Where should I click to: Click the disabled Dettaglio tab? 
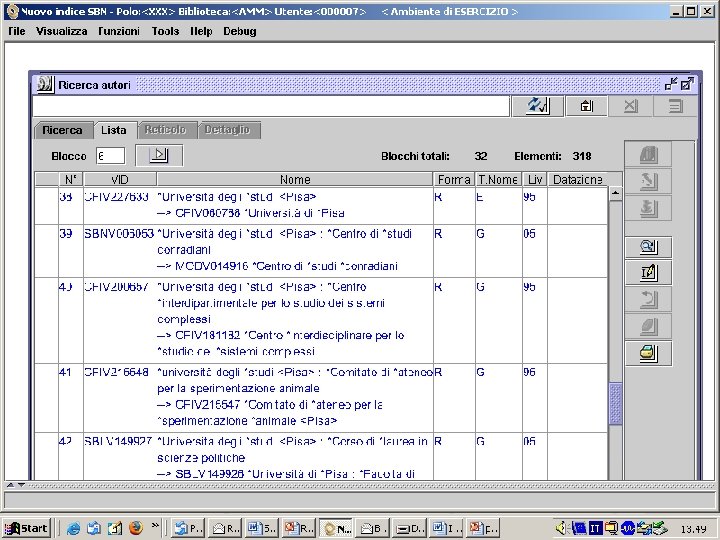click(227, 130)
